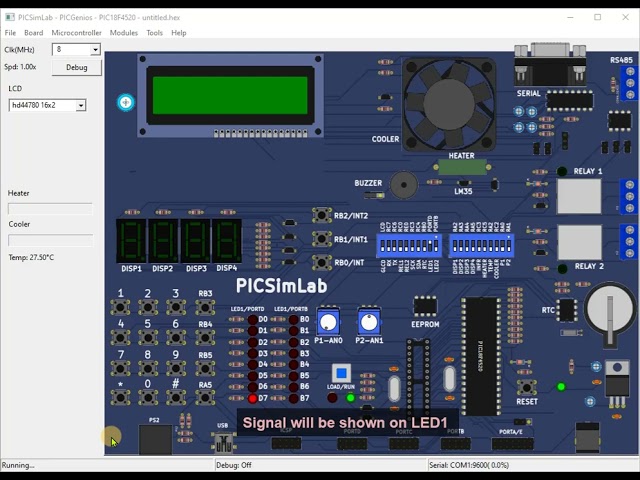Expand the Clk(MHz) frequency dropdown

pyautogui.click(x=95, y=50)
